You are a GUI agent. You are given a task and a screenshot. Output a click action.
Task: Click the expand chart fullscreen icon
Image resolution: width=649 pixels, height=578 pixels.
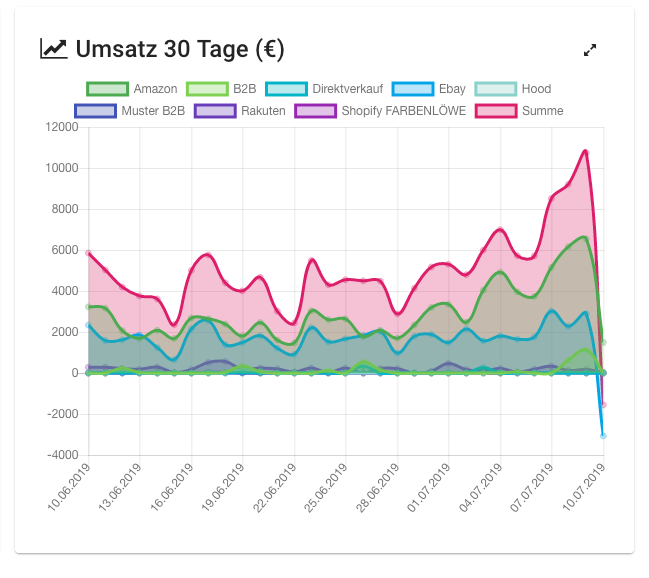[x=590, y=49]
